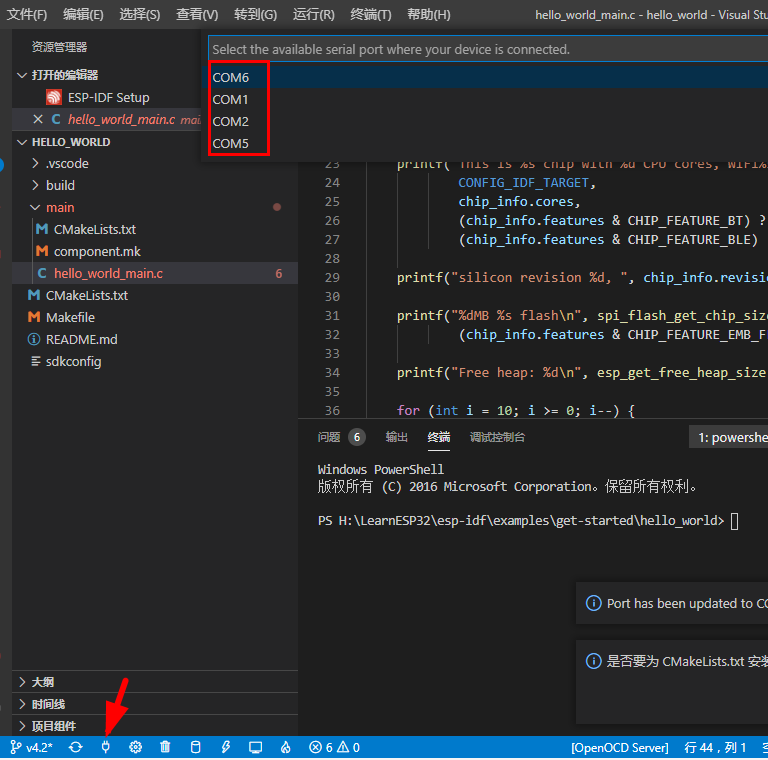
Task: Open the terminal shell selector dropdown powershell
Action: pos(729,437)
